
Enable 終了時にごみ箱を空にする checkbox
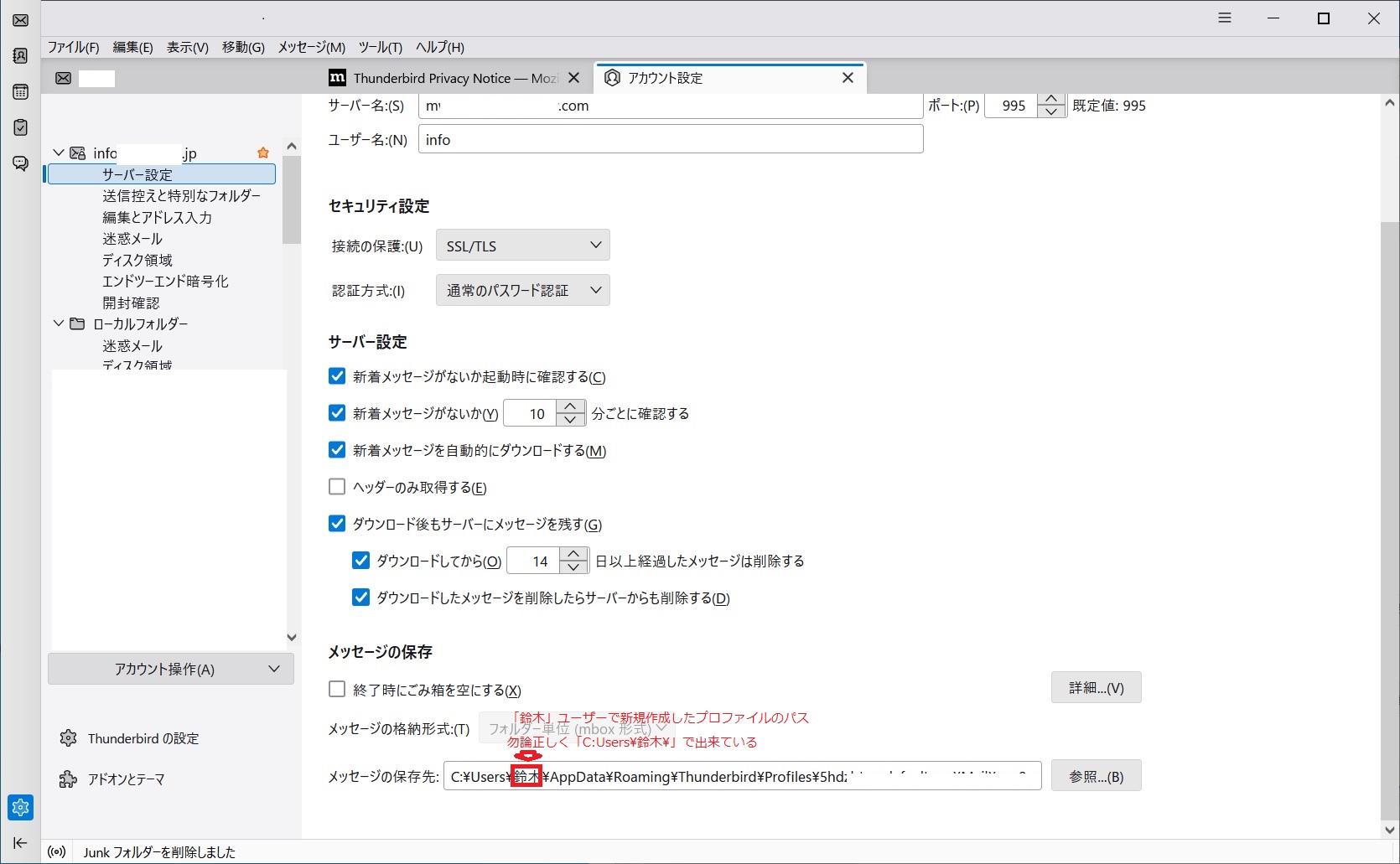tap(337, 690)
